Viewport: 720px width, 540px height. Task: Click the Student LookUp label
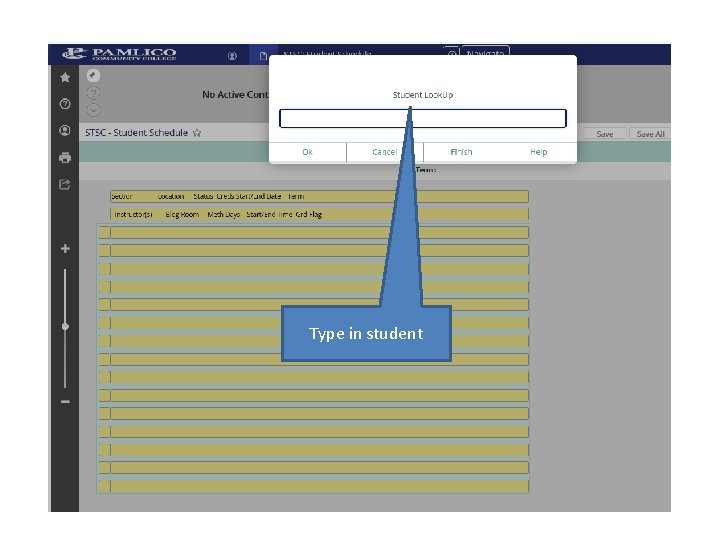point(422,95)
